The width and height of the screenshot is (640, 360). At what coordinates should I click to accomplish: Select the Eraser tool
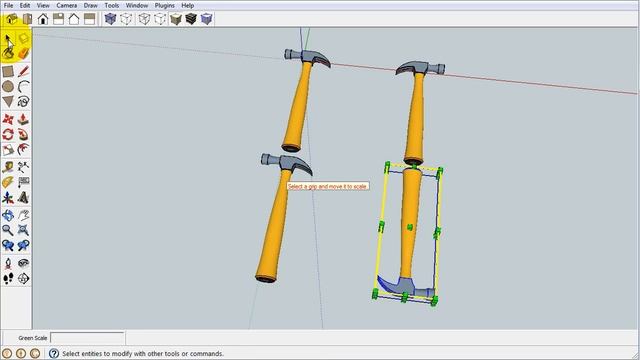pyautogui.click(x=23, y=53)
